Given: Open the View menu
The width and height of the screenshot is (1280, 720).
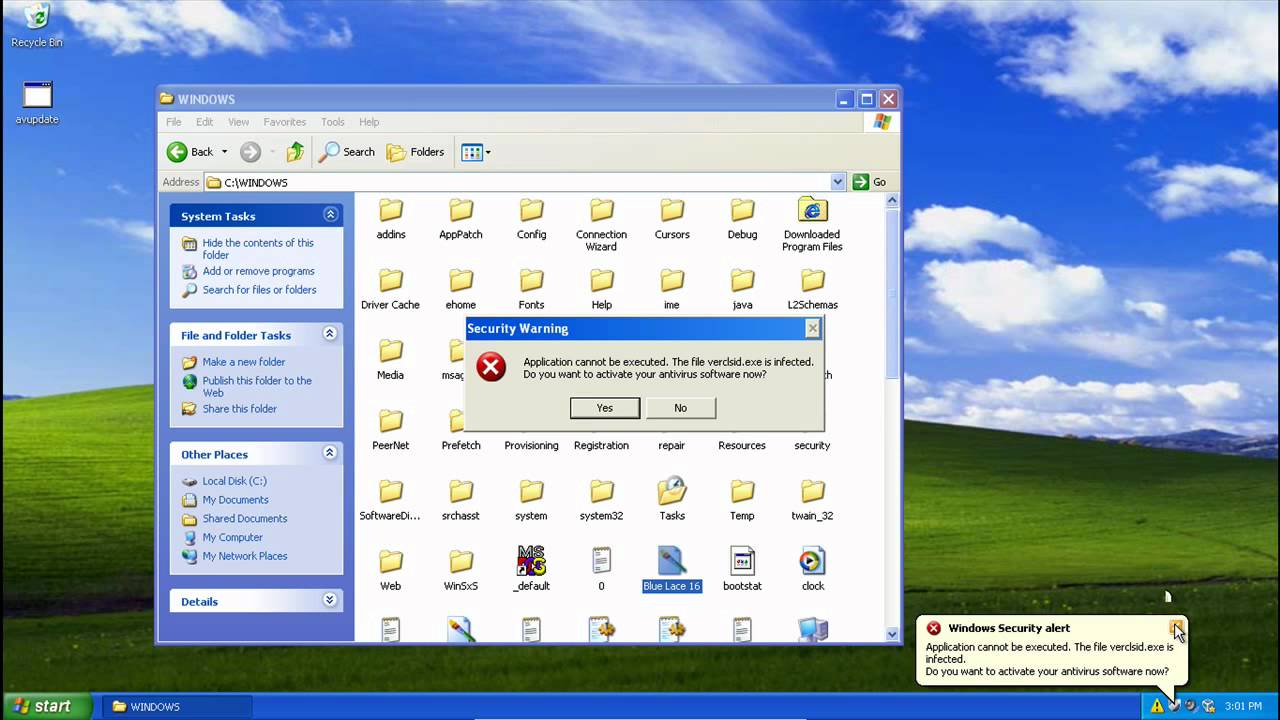Looking at the screenshot, I should [x=238, y=122].
